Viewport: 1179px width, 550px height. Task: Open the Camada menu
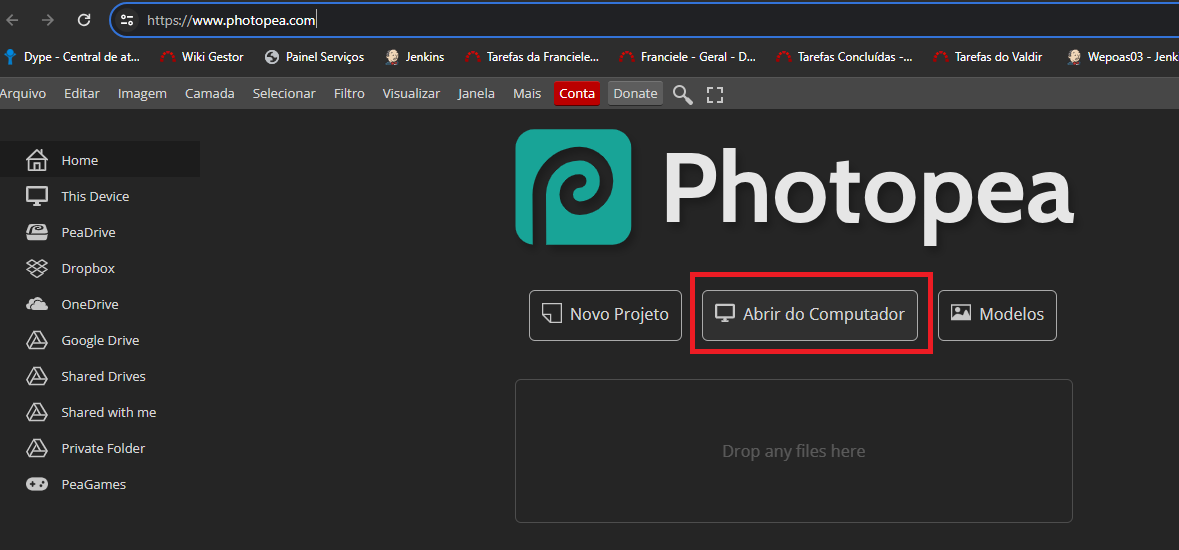click(x=210, y=93)
